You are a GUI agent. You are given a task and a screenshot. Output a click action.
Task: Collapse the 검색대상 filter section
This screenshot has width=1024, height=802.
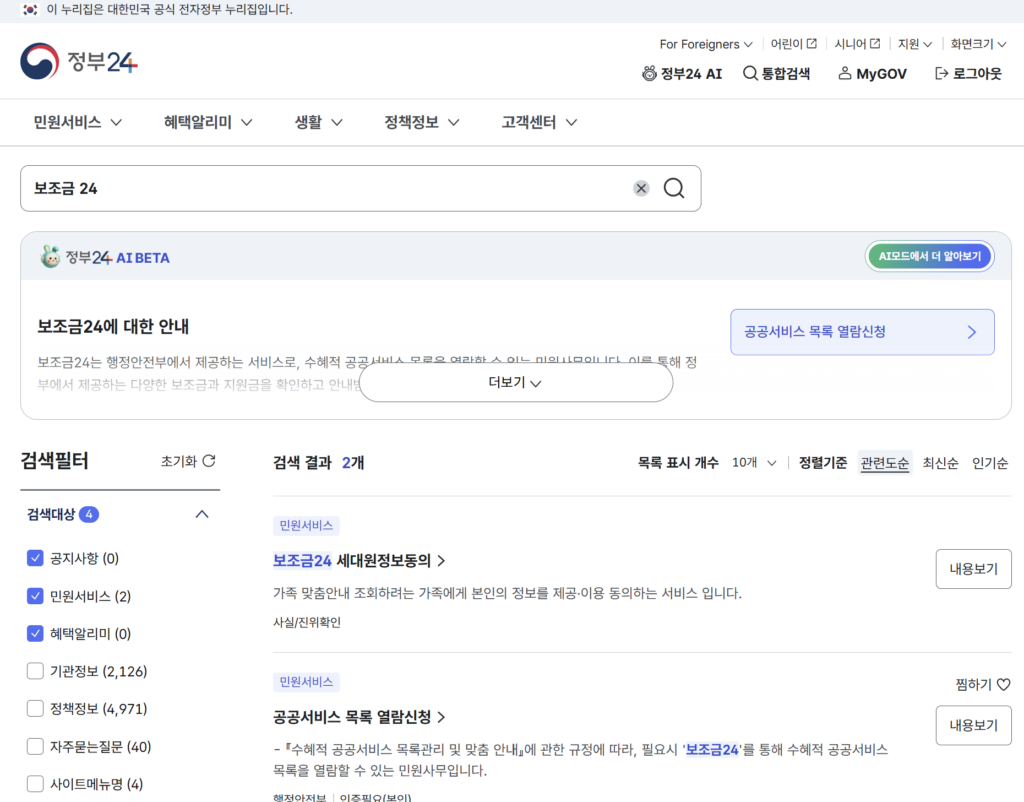[x=202, y=515]
